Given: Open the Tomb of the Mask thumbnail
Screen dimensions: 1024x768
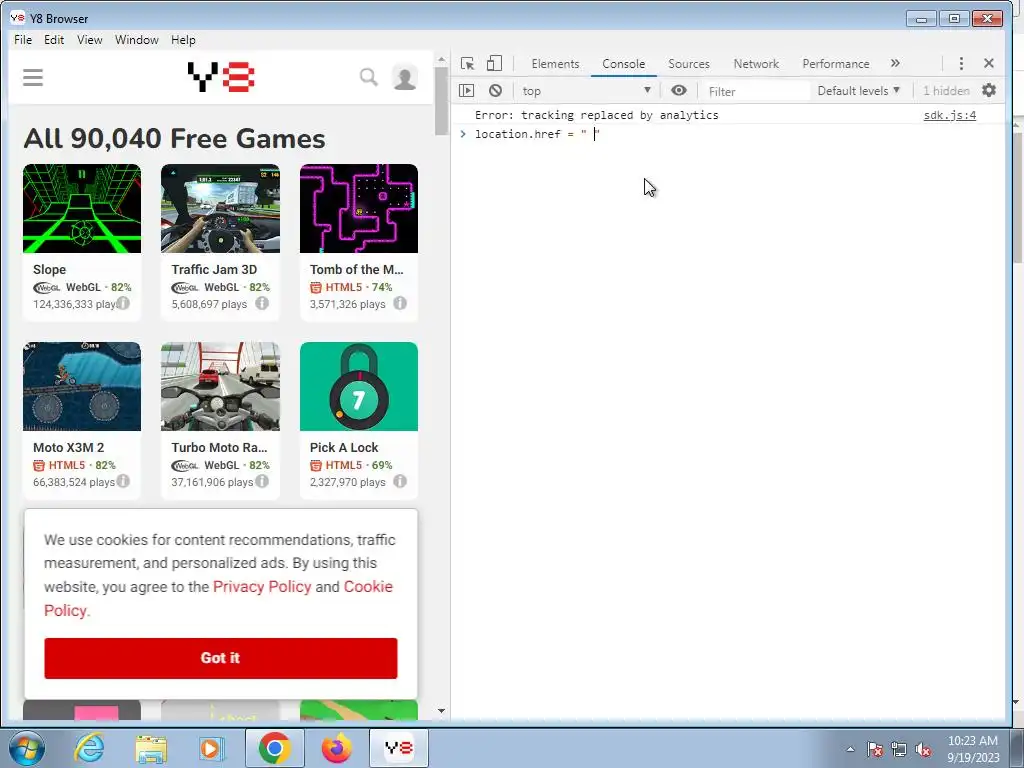Looking at the screenshot, I should (359, 208).
